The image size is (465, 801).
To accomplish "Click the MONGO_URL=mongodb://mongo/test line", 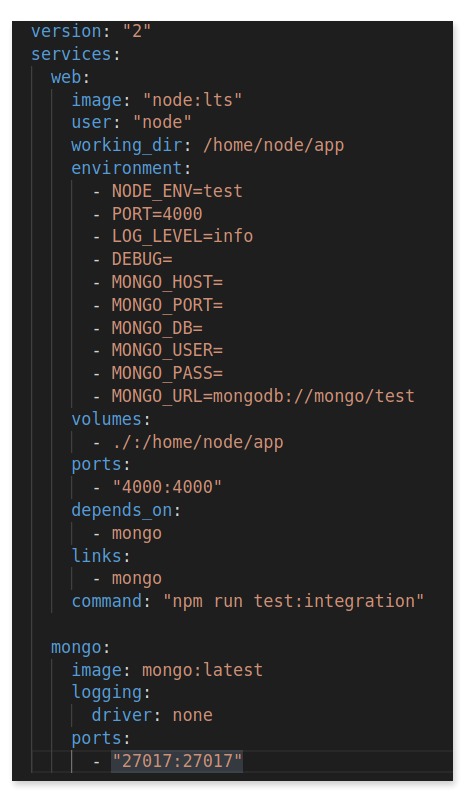I will (263, 396).
